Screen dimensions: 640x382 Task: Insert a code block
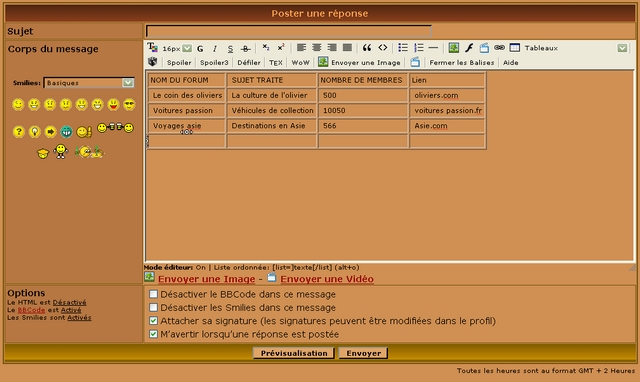click(x=382, y=48)
